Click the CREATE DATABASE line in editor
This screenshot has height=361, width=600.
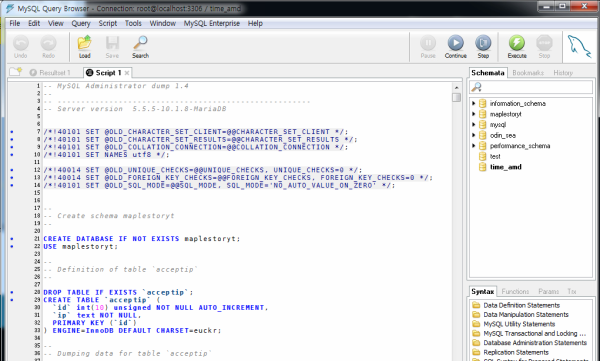tap(142, 239)
